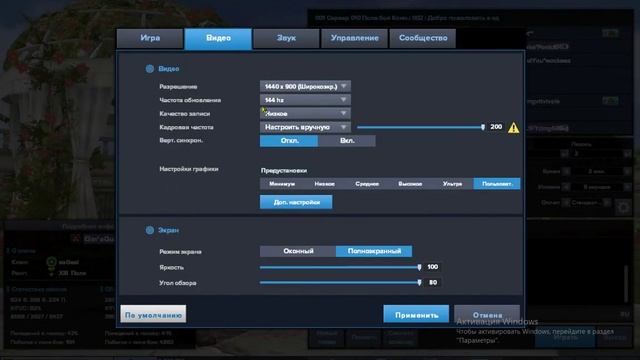Select the Пользоват. custom preset
Screen dimensions: 640x360
pyautogui.click(x=497, y=184)
